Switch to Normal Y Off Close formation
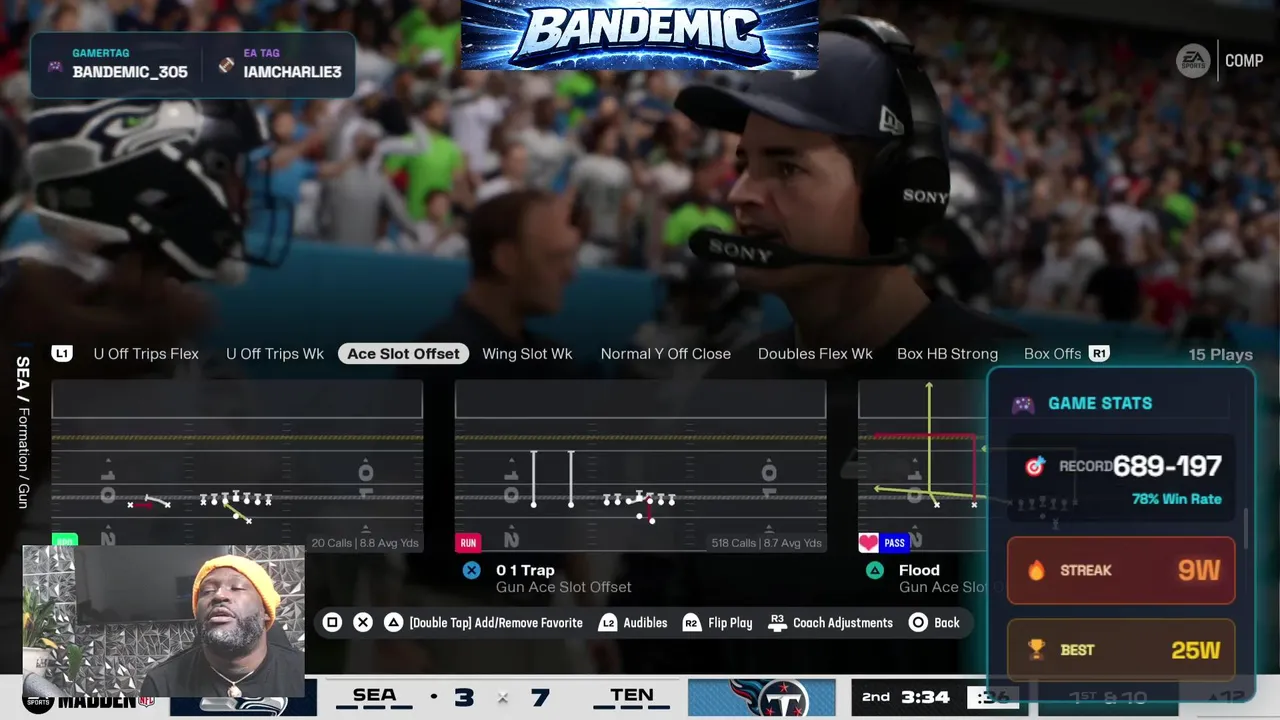The width and height of the screenshot is (1280, 720). click(665, 354)
